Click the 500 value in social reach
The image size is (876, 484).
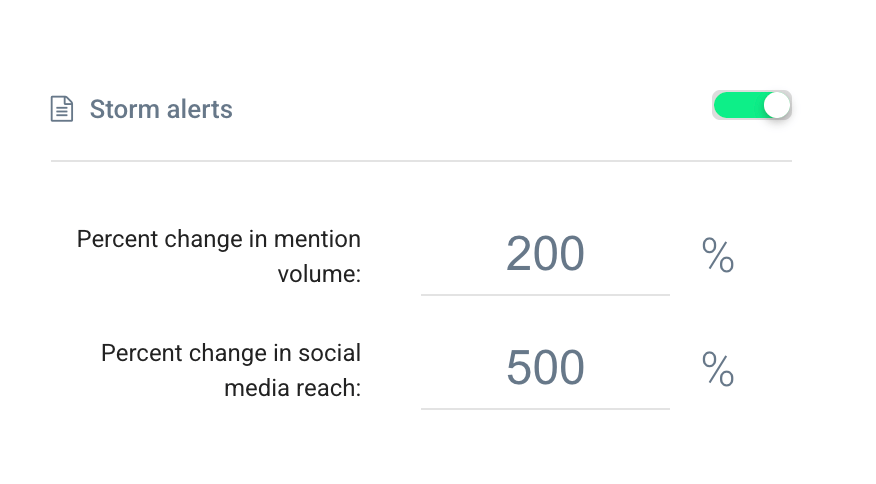point(545,368)
